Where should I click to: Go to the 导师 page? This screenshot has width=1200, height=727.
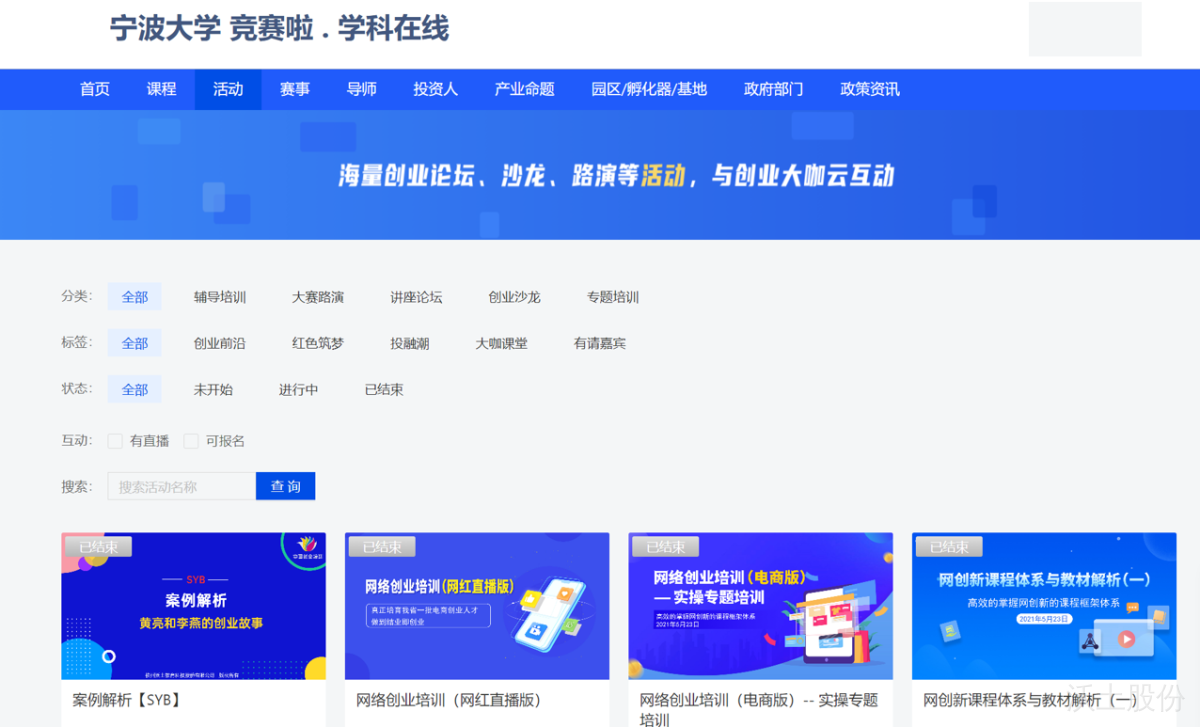[361, 89]
